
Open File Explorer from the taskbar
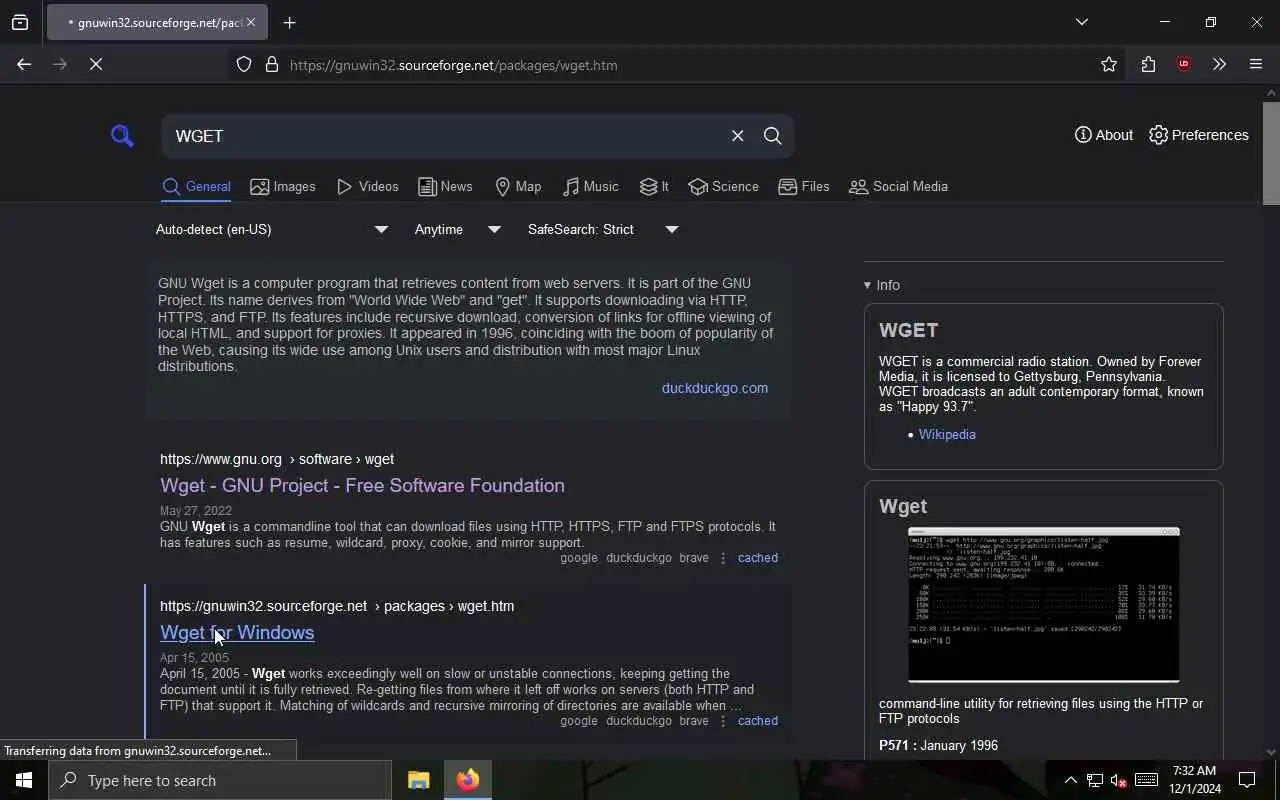point(418,780)
